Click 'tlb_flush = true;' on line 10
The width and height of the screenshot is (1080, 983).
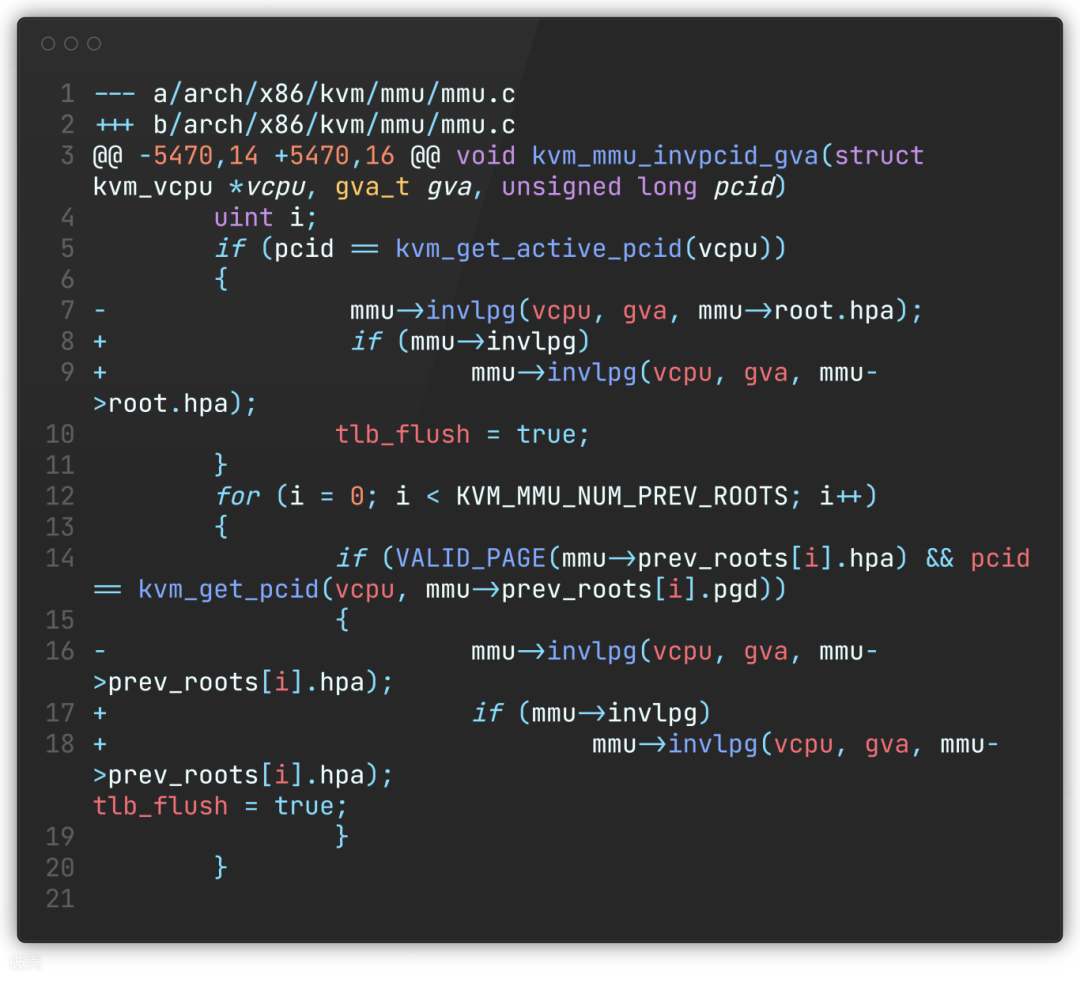461,435
